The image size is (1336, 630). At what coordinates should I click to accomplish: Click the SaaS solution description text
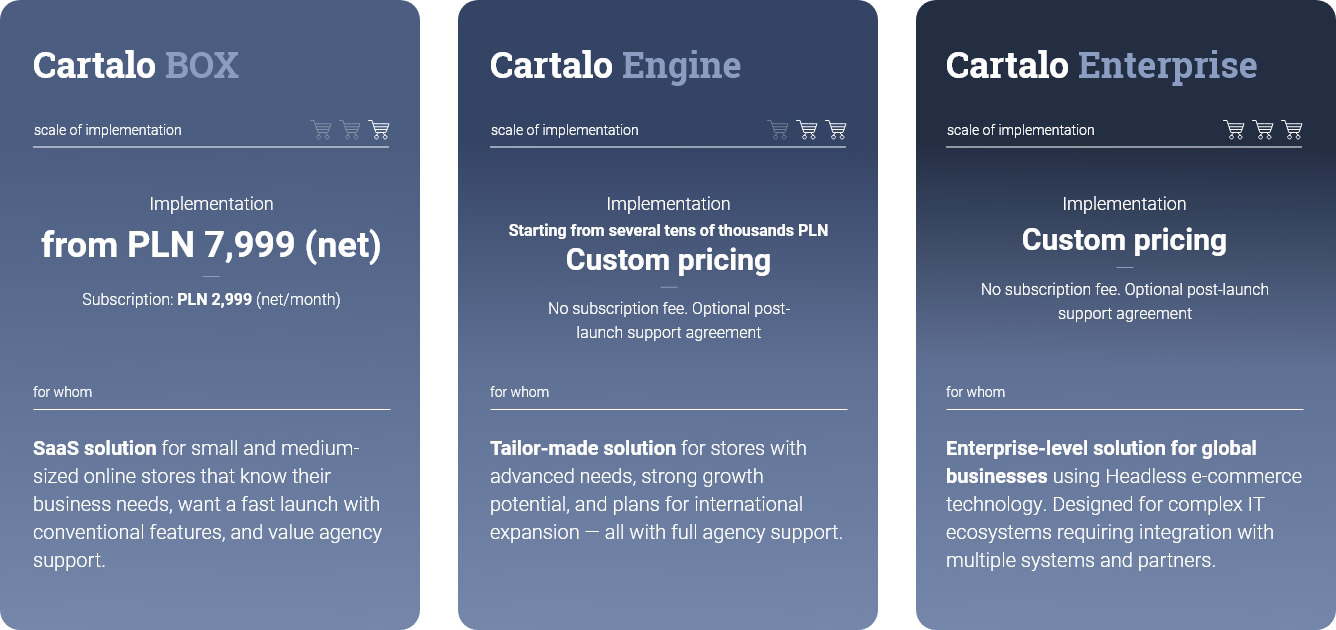coord(208,504)
